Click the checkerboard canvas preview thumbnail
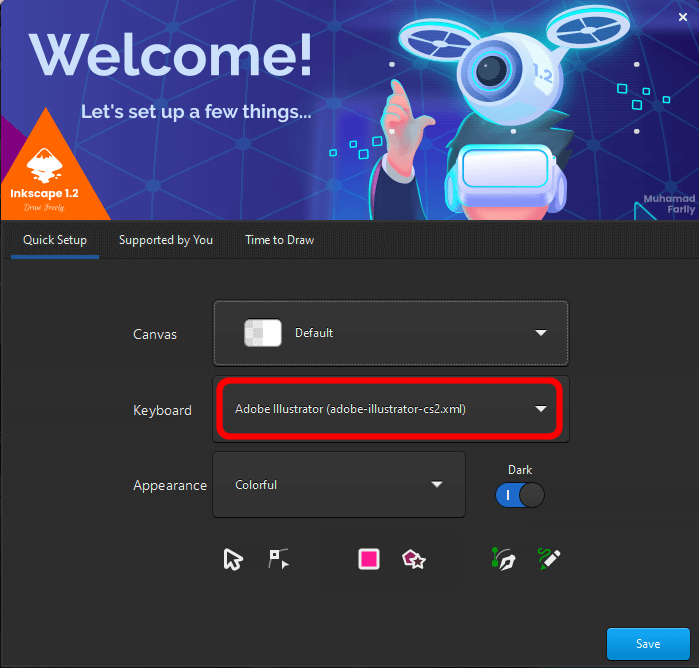Image resolution: width=699 pixels, height=668 pixels. [263, 333]
